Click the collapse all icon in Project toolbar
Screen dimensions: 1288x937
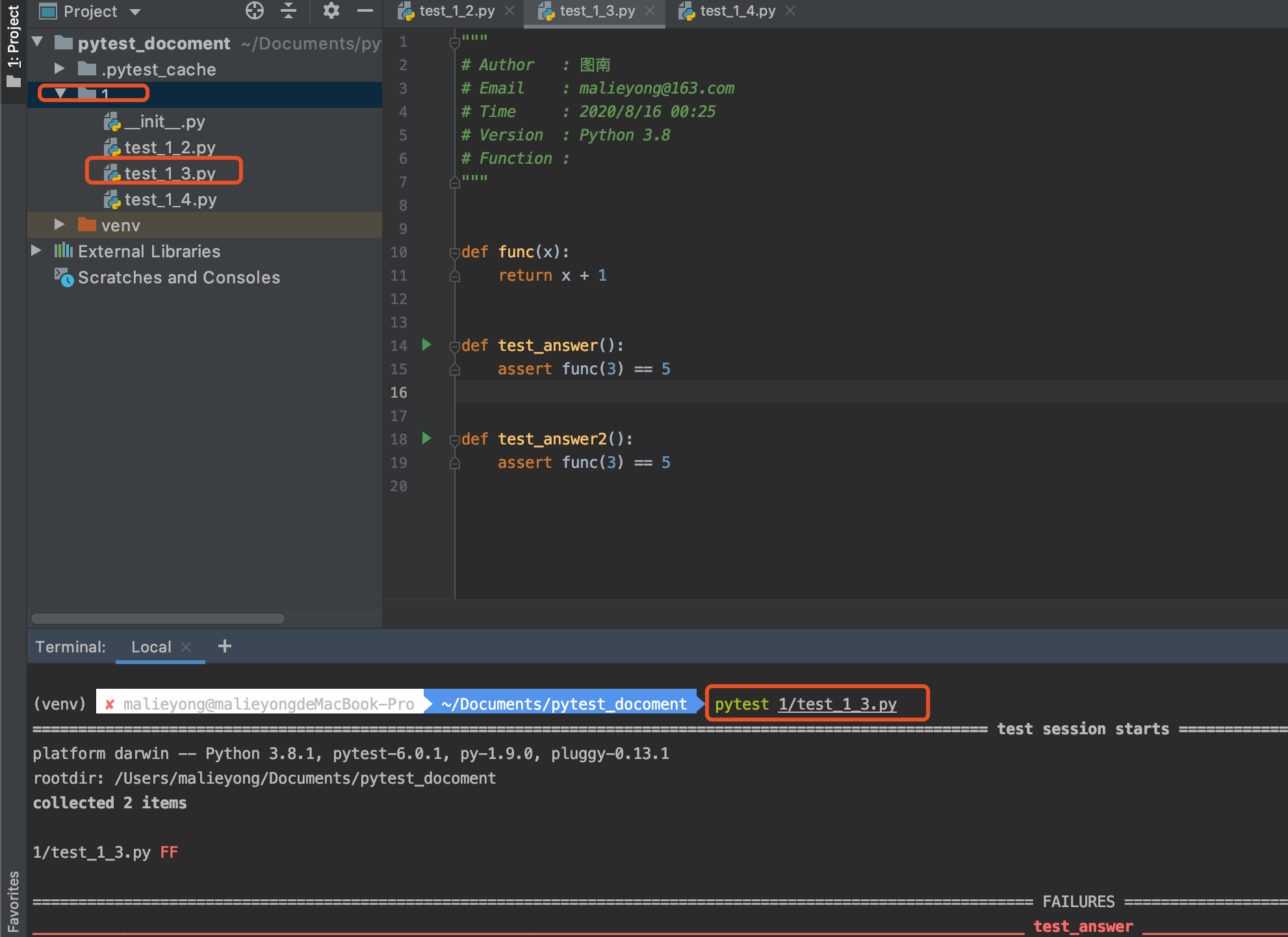point(289,11)
